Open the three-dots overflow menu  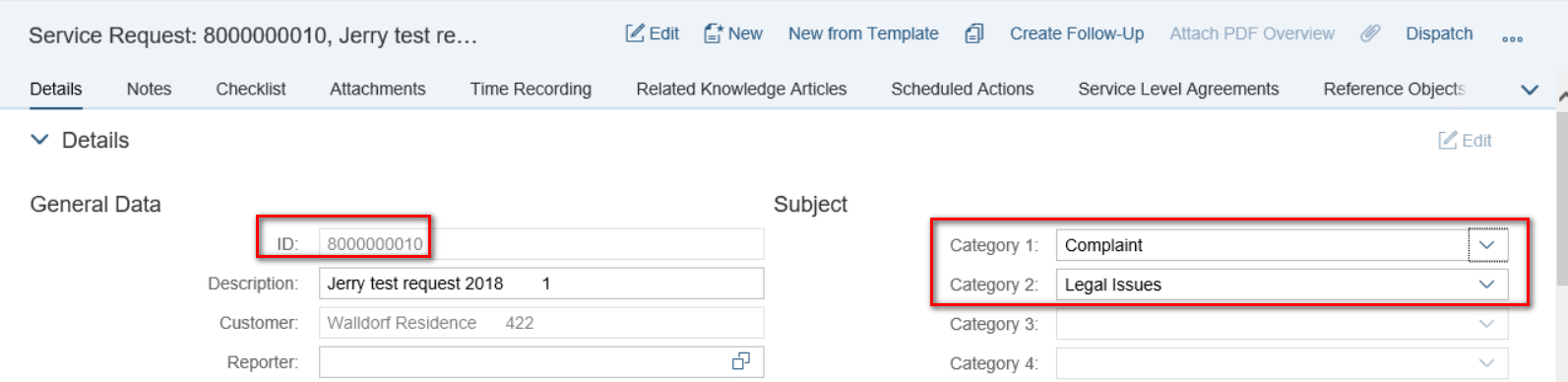coord(1512,39)
